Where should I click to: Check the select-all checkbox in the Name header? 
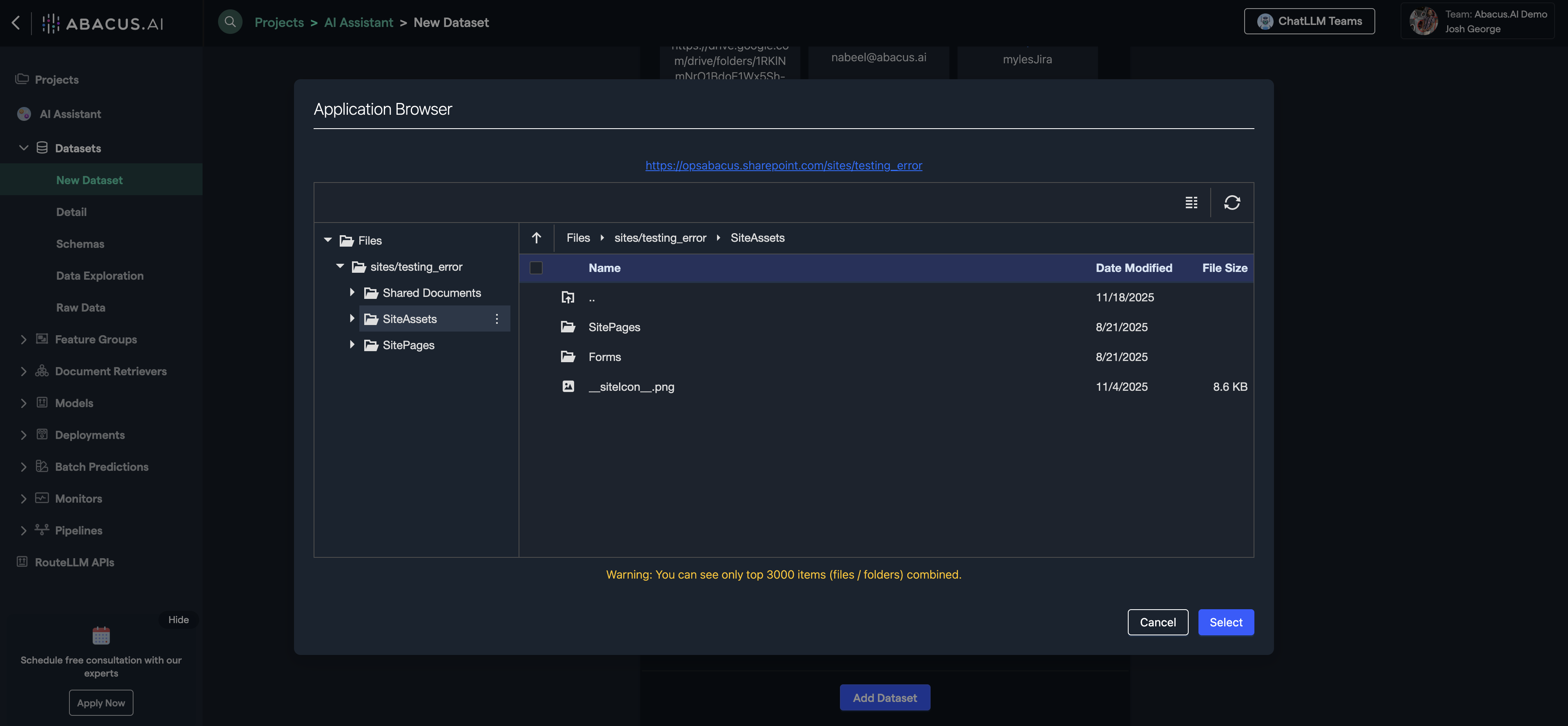coord(536,268)
